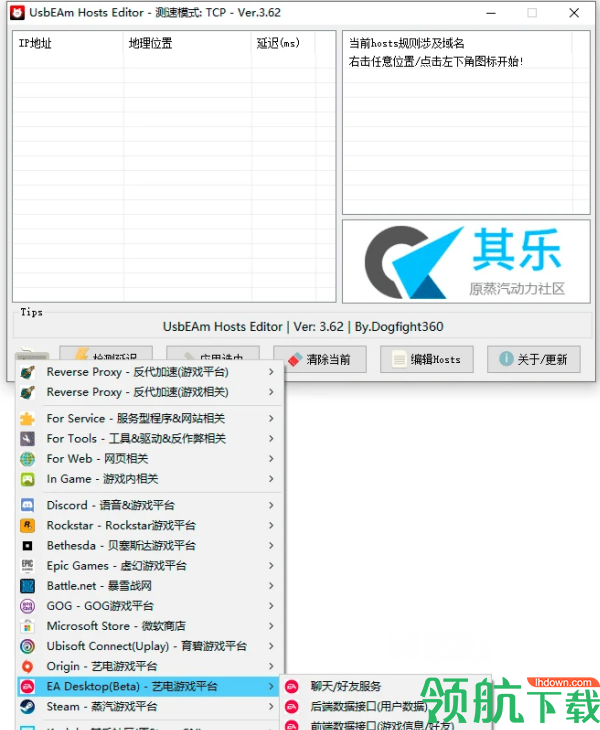
Task: Choose 后端数据接口(用户数据) submenu item
Action: 385,707
